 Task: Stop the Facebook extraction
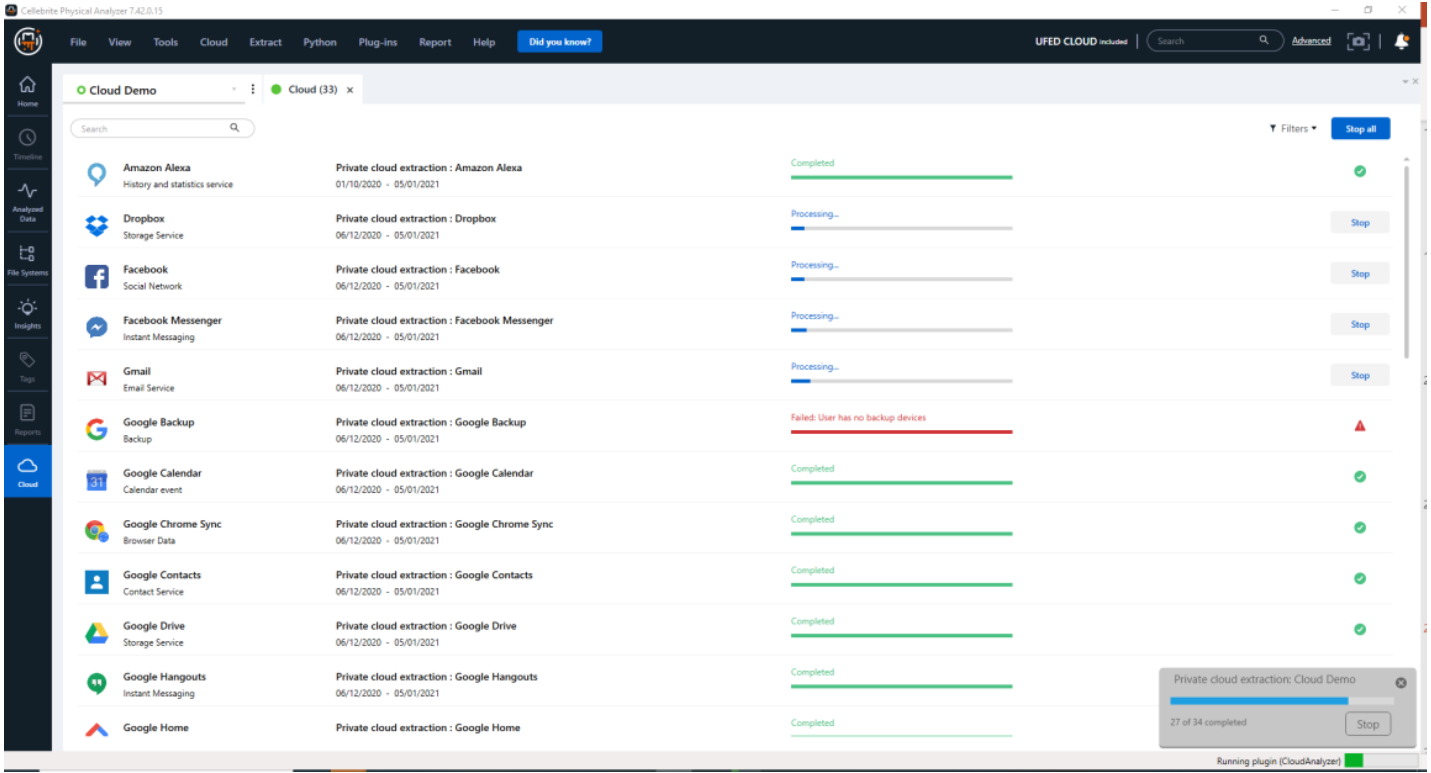(1360, 273)
